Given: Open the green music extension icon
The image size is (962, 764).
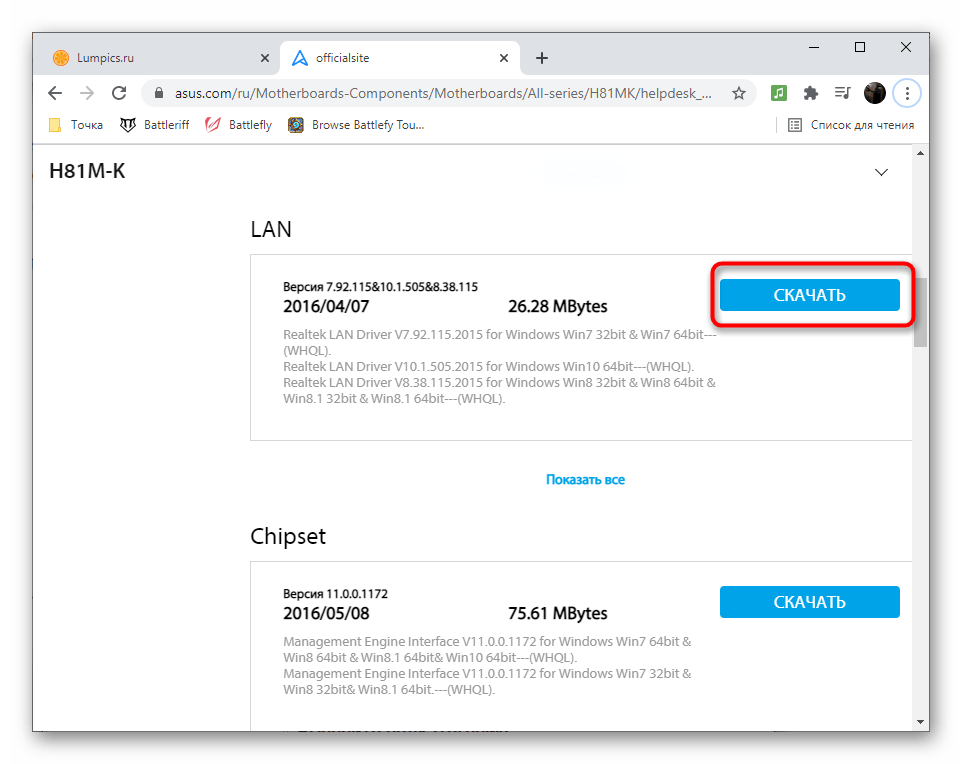Looking at the screenshot, I should tap(780, 93).
